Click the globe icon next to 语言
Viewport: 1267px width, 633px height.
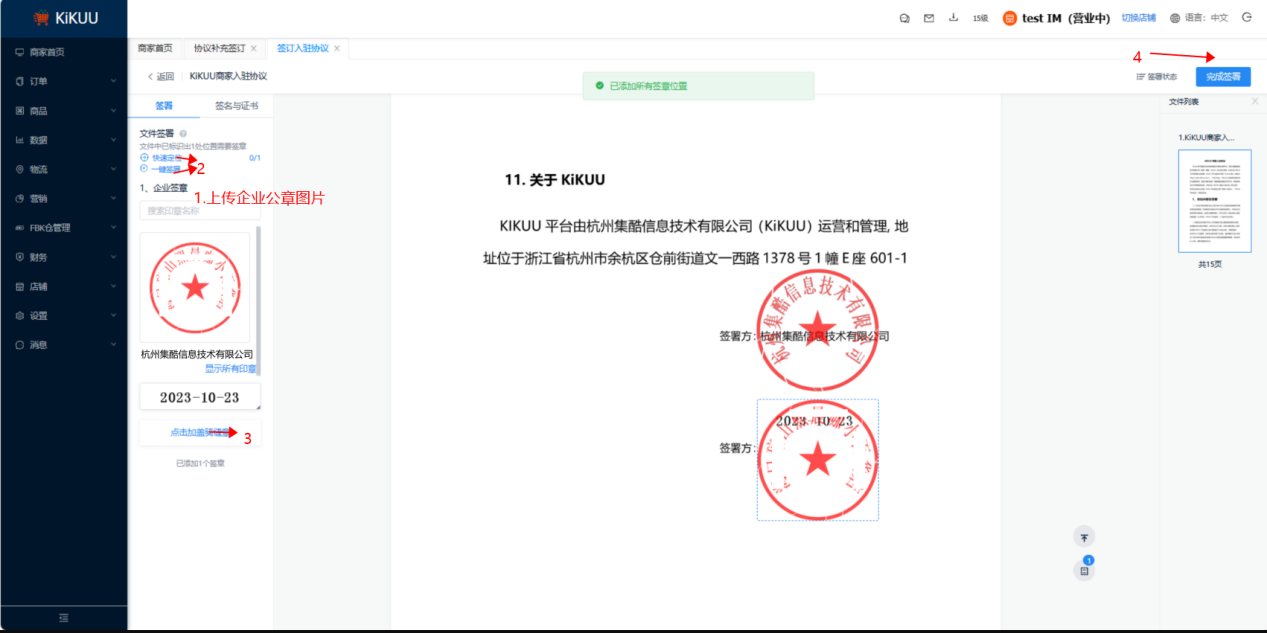[x=1174, y=18]
